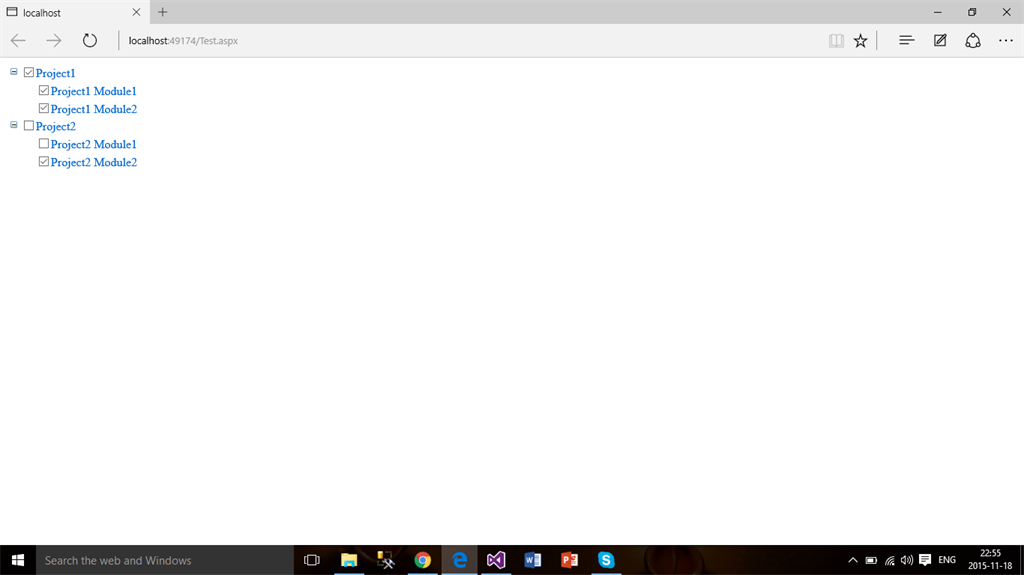Open the Project2 link
The width and height of the screenshot is (1024, 575).
click(56, 126)
